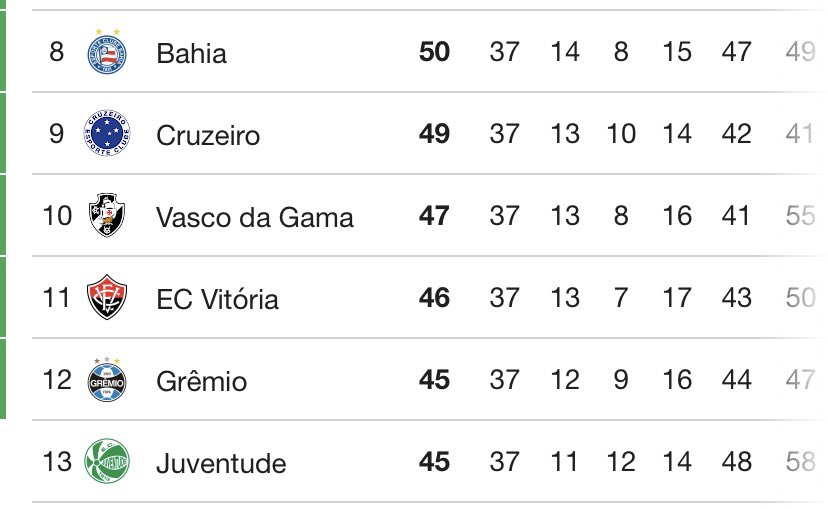Screen dimensions: 828x509
Task: Click Vasco da Gama's 47 points value
Action: [434, 216]
